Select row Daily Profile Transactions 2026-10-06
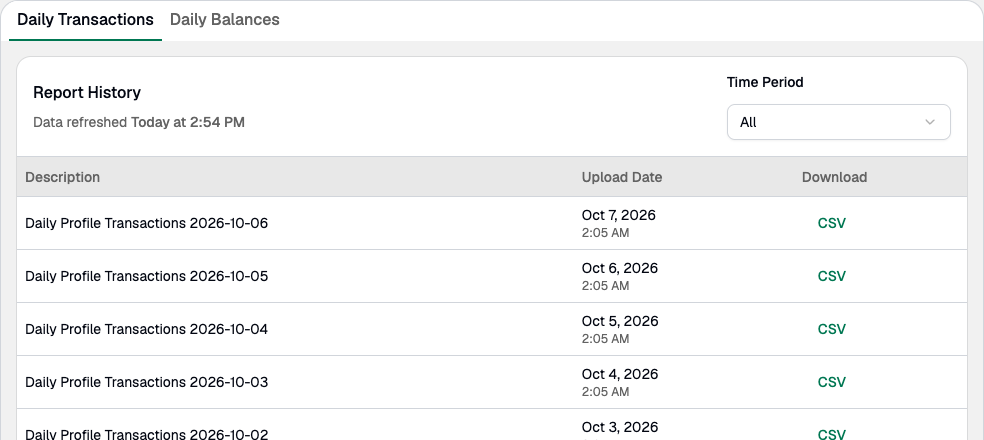 pos(492,223)
